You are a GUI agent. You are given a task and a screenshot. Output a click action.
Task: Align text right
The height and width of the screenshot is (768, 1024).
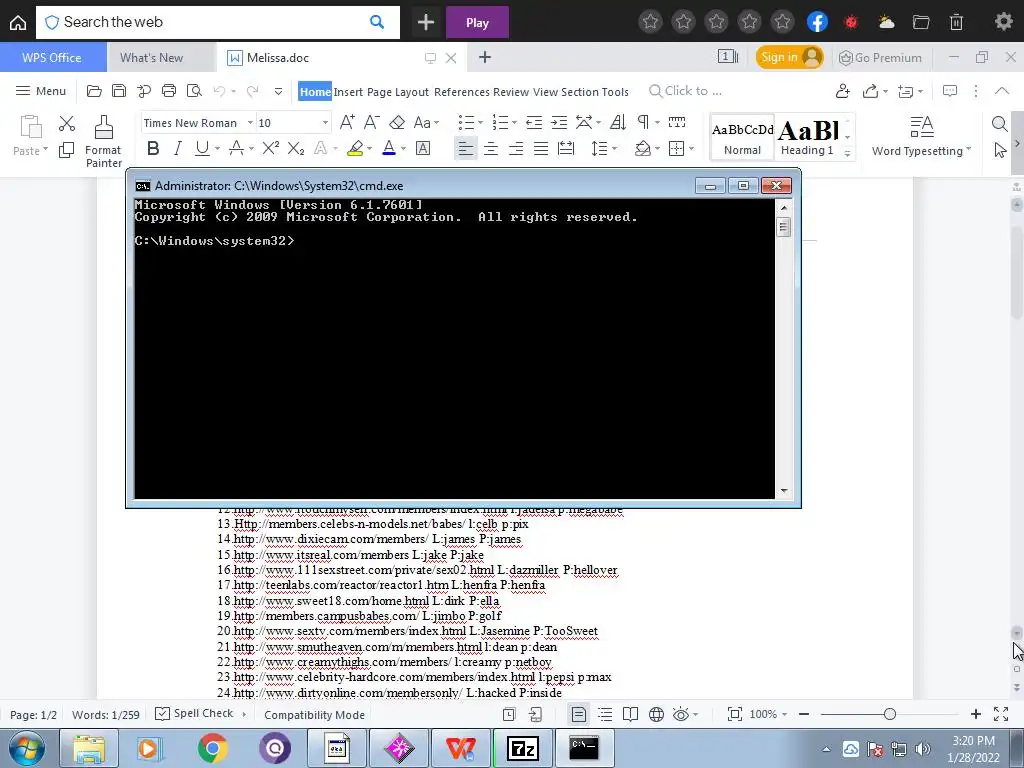[x=516, y=149]
